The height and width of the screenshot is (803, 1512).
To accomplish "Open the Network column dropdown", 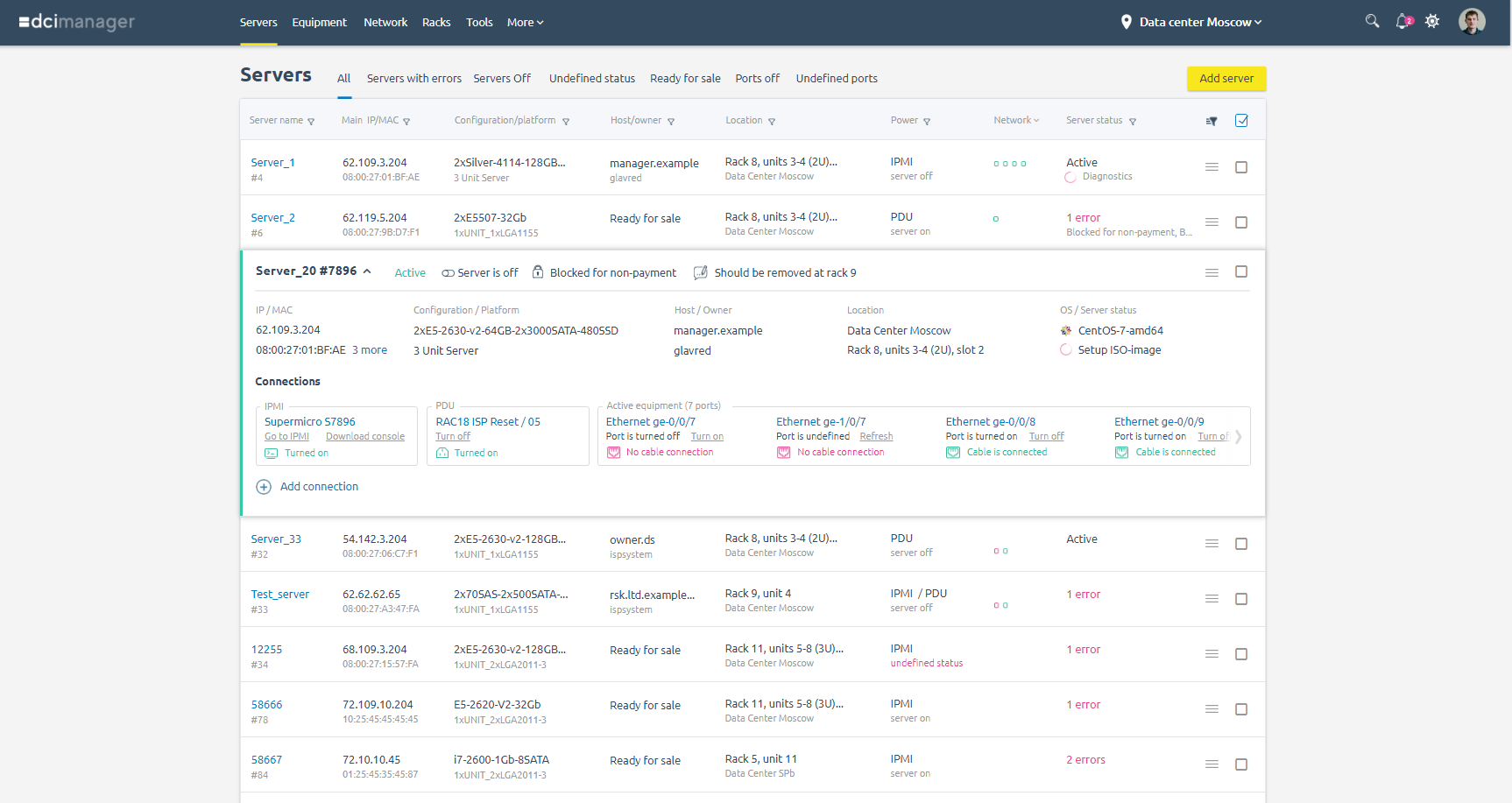I will [1016, 121].
